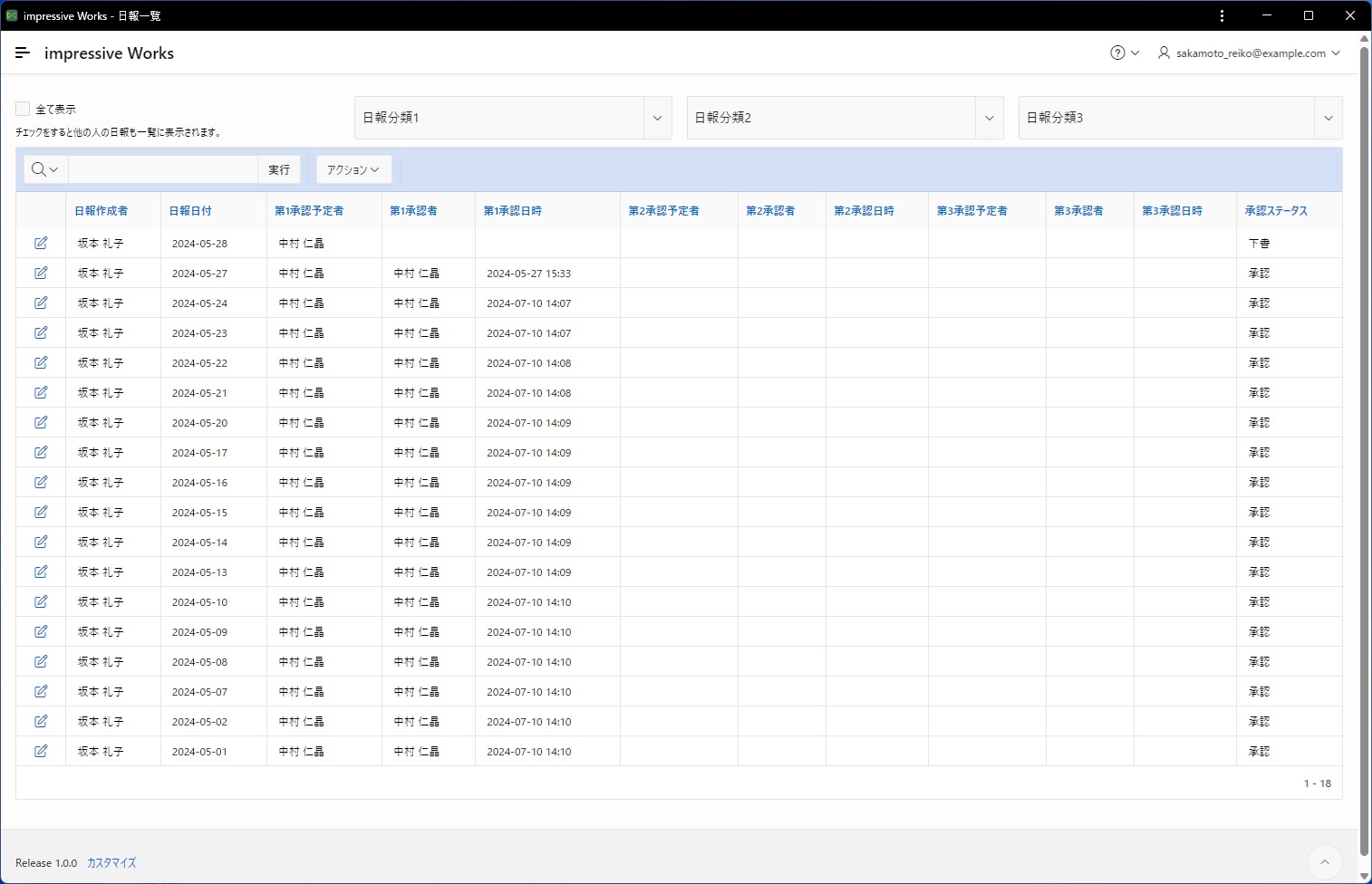The width and height of the screenshot is (1372, 884).
Task: Expand the 日報分類1 dropdown
Action: click(657, 118)
